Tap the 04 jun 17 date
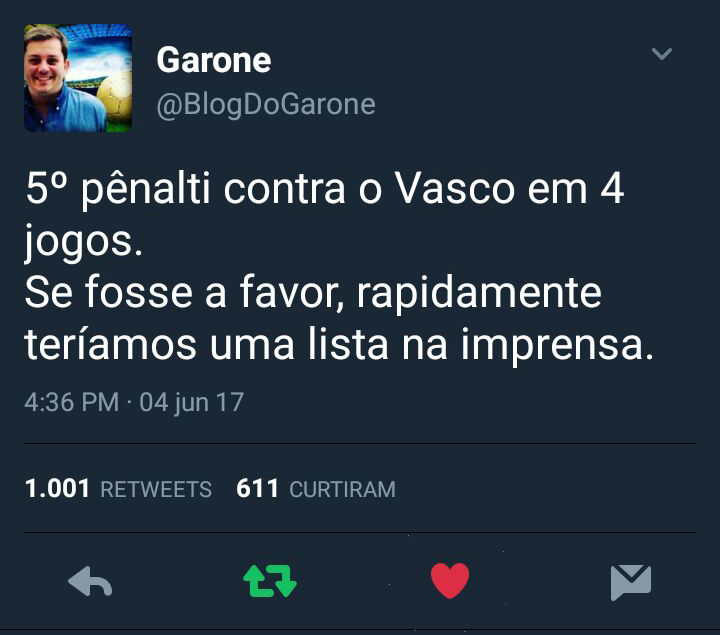 point(191,403)
